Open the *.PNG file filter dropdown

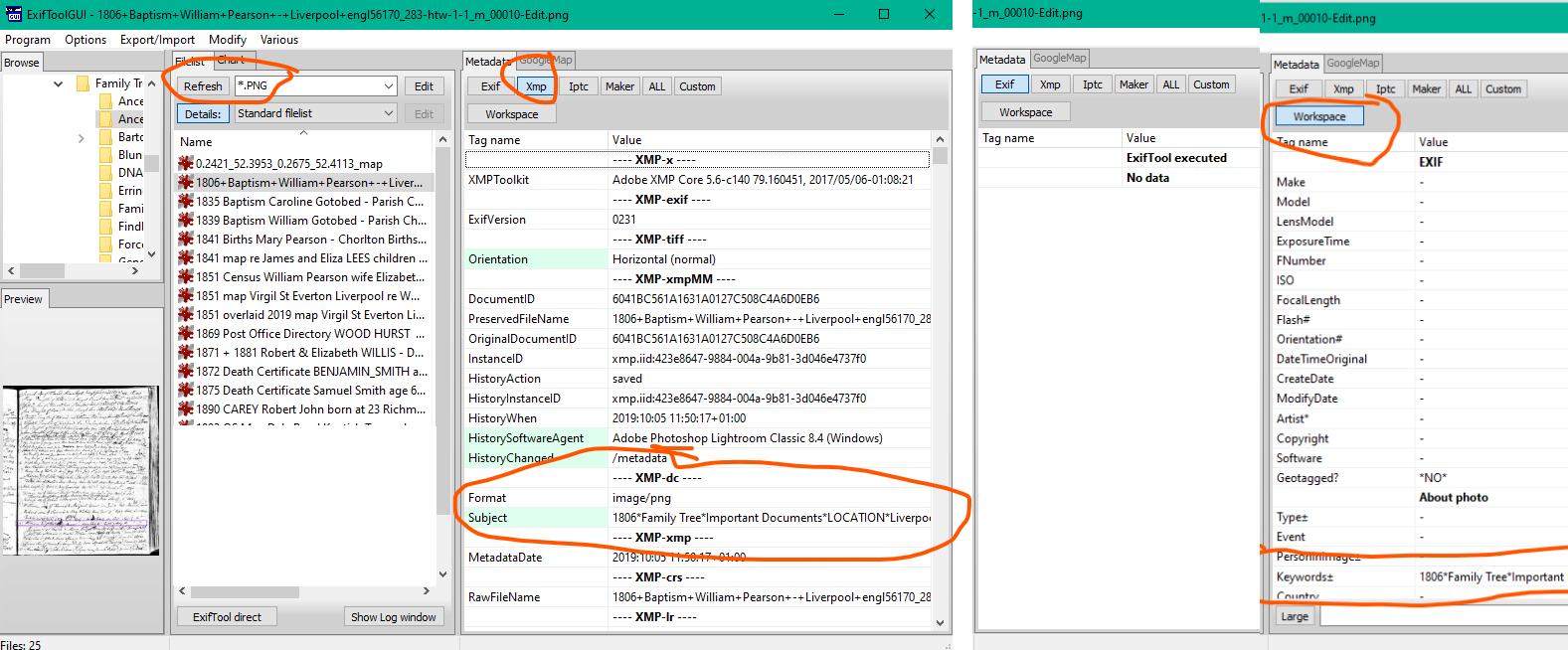[389, 86]
